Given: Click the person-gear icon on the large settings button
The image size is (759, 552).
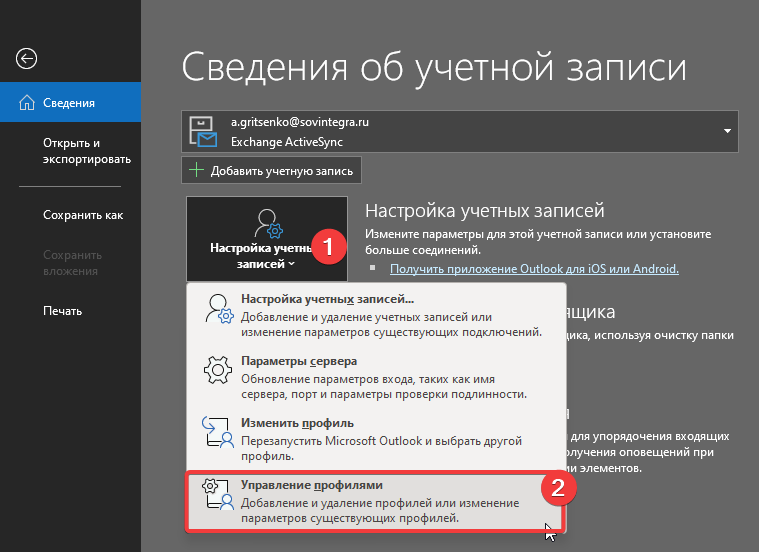Looking at the screenshot, I should tap(267, 224).
